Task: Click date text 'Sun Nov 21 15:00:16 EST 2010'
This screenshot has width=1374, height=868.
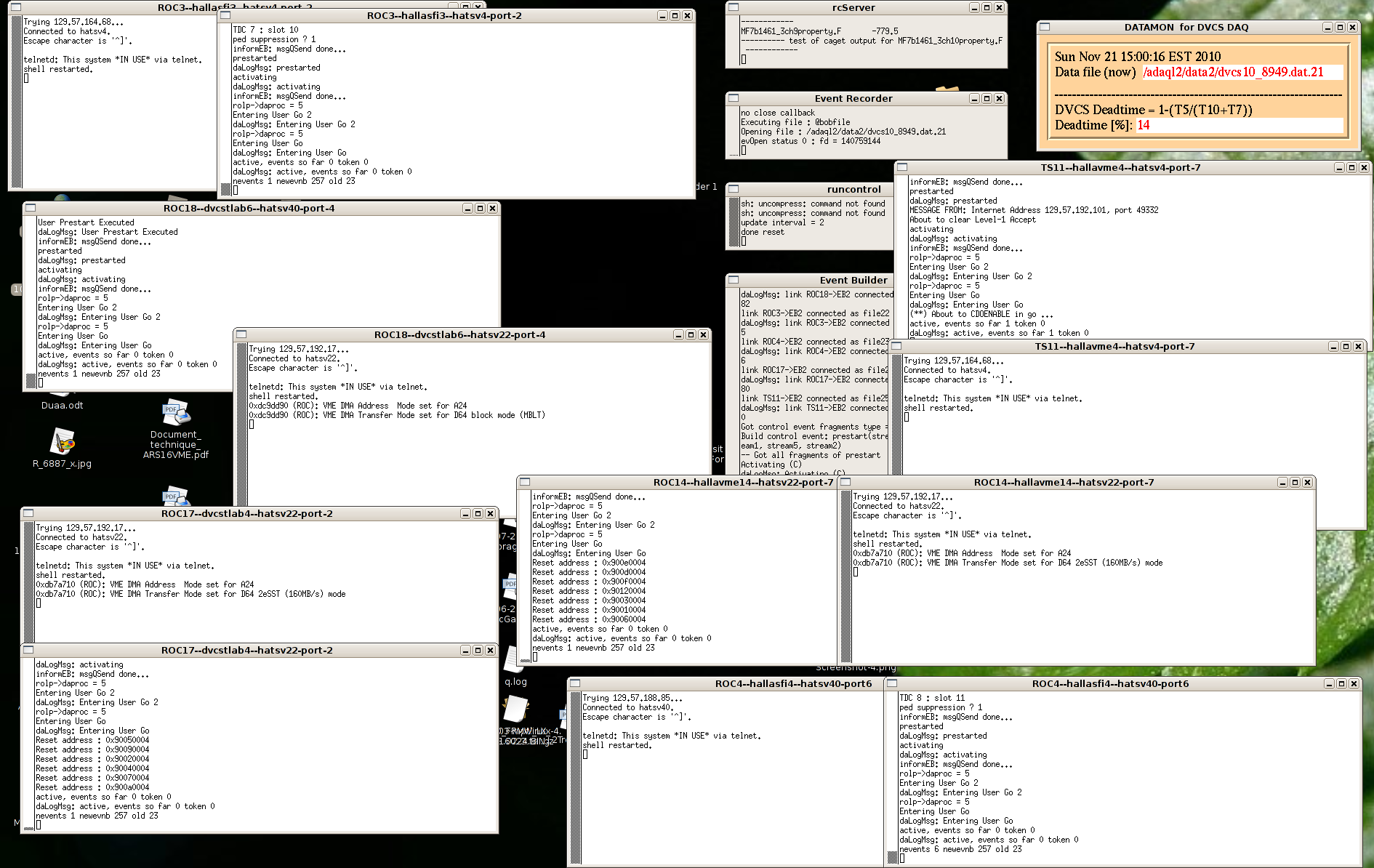Action: pos(1138,57)
